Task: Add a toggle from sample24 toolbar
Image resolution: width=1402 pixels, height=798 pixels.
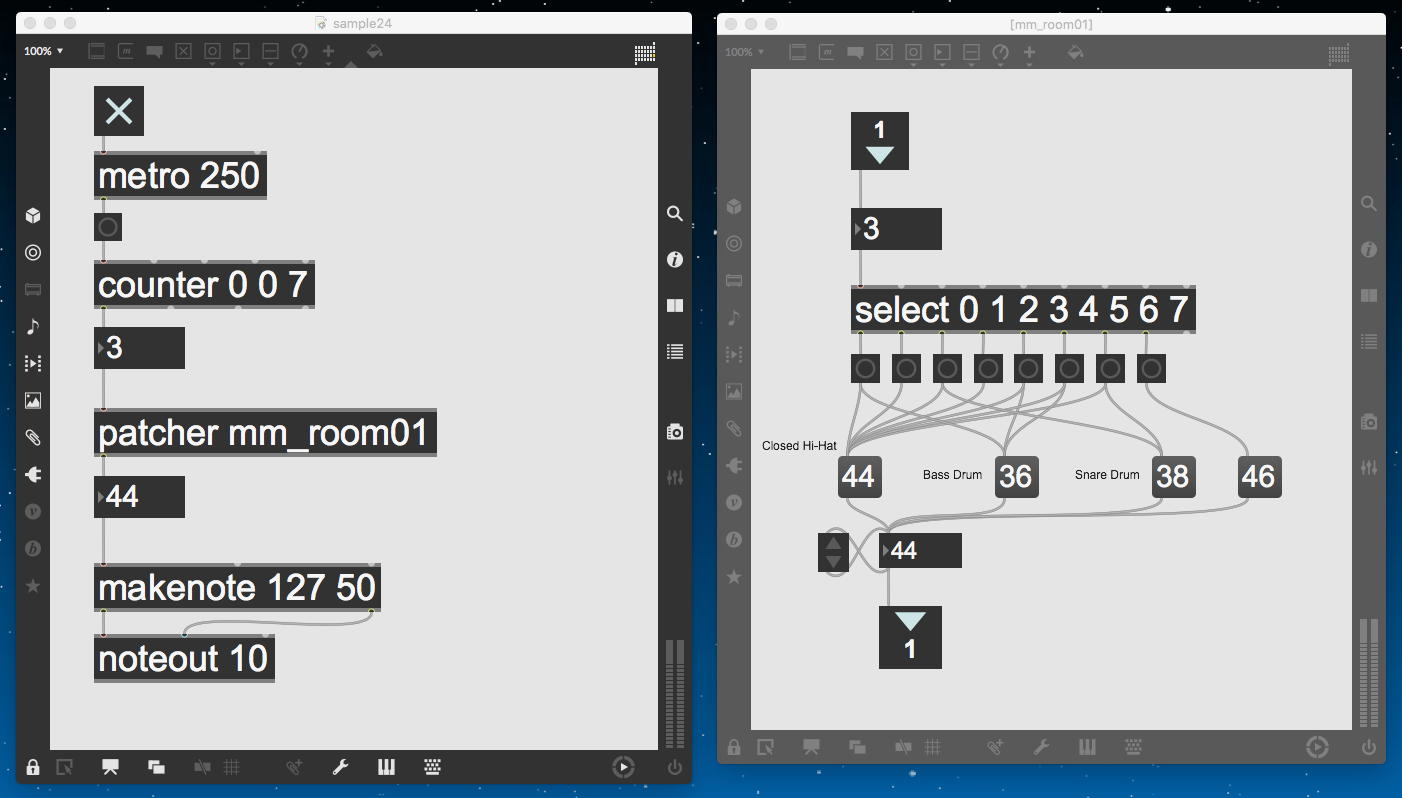Action: point(183,51)
